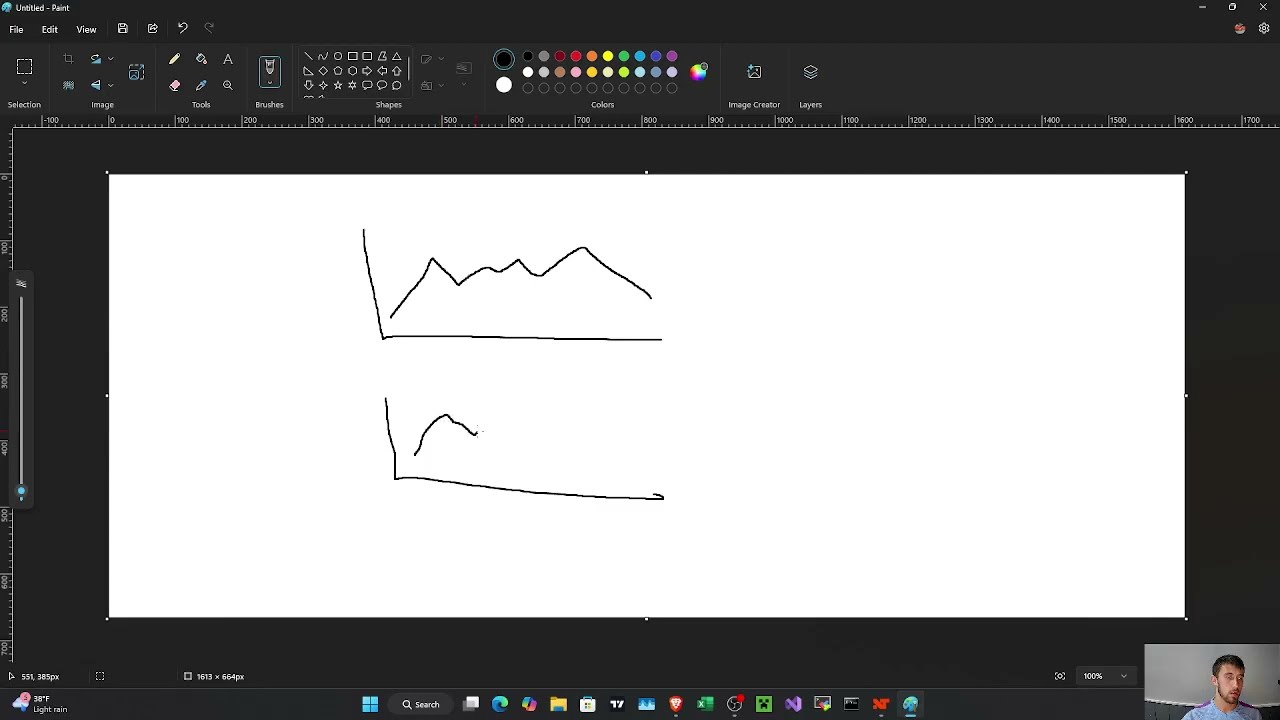Choose the Curve shape
The height and width of the screenshot is (720, 1280).
[323, 57]
